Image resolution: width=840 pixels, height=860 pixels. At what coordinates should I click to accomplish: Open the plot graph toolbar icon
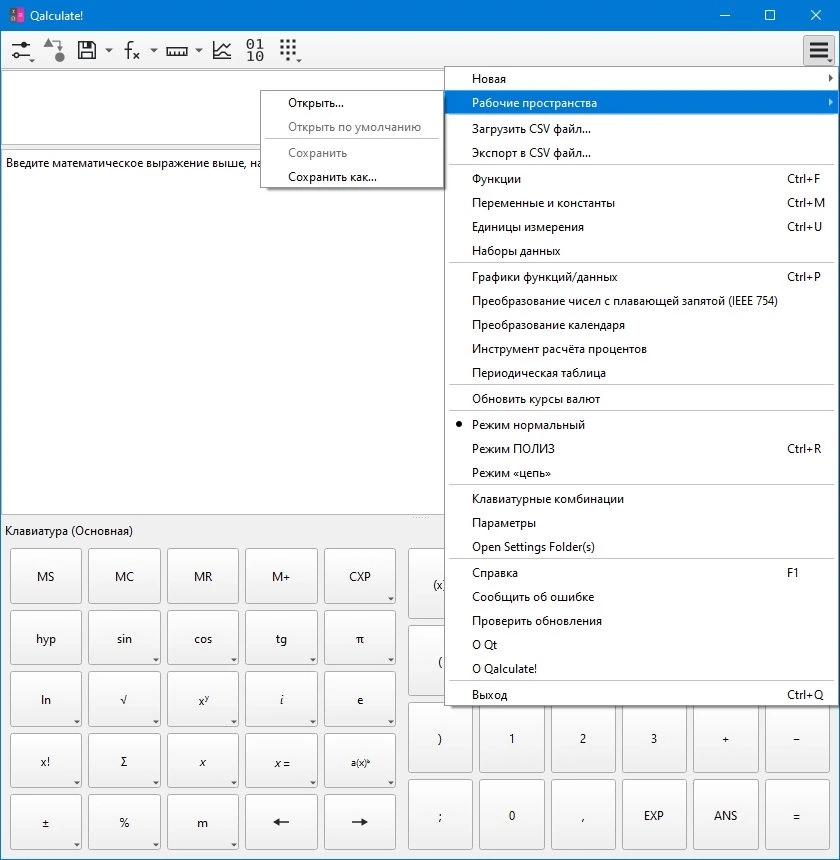[222, 50]
